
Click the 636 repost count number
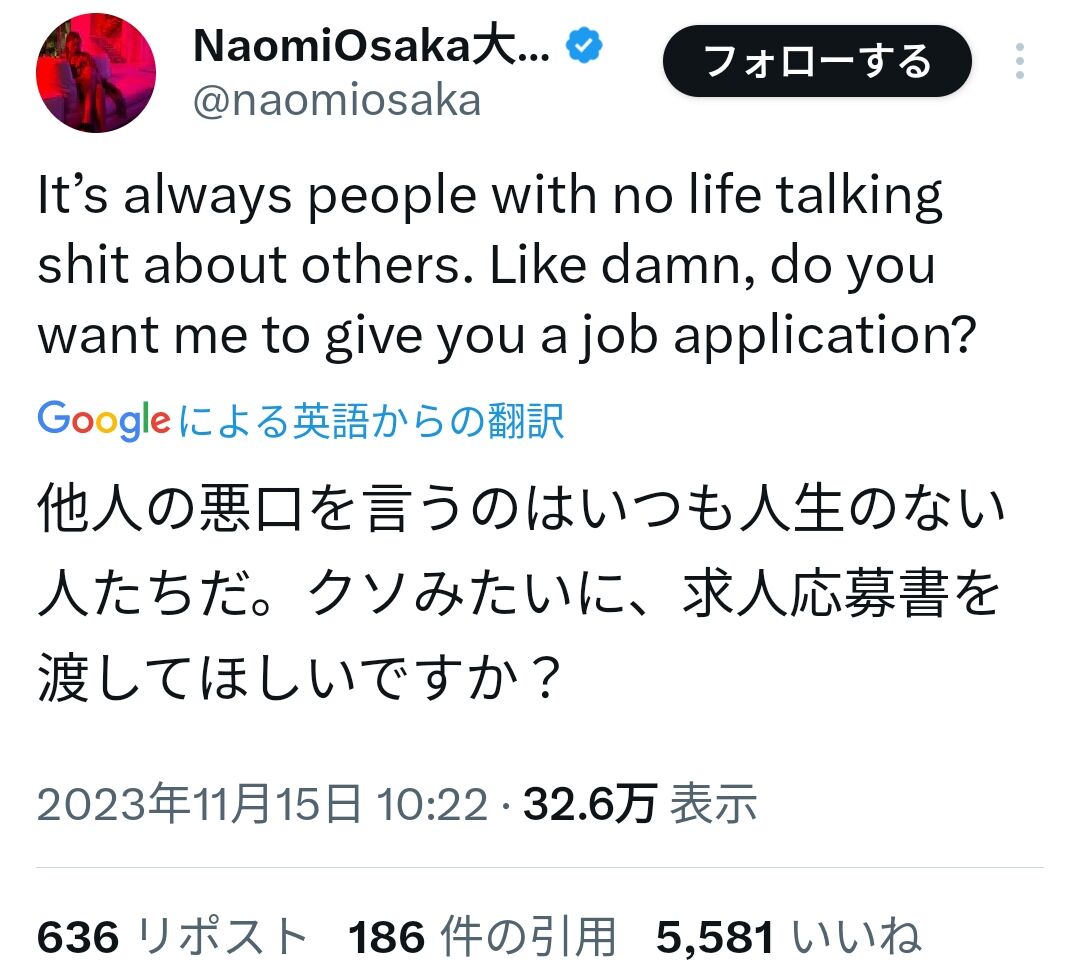coord(78,937)
